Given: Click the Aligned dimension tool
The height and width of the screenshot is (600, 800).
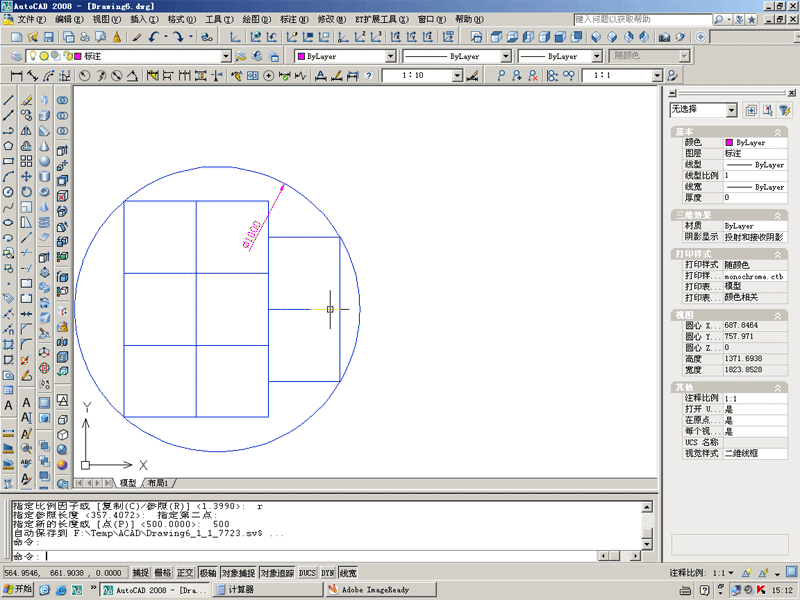Looking at the screenshot, I should click(x=33, y=76).
